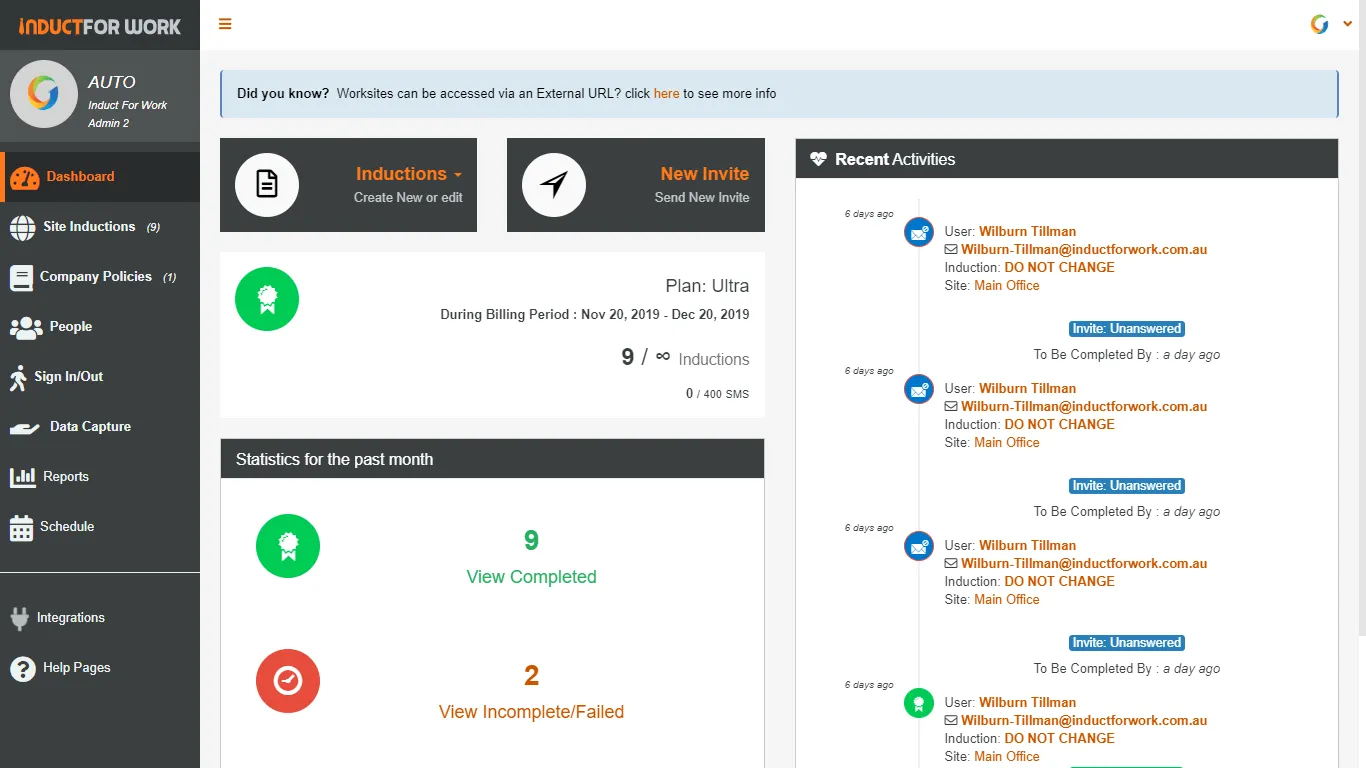Image resolution: width=1366 pixels, height=768 pixels.
Task: Click the New Invite paper plane icon
Action: point(554,185)
